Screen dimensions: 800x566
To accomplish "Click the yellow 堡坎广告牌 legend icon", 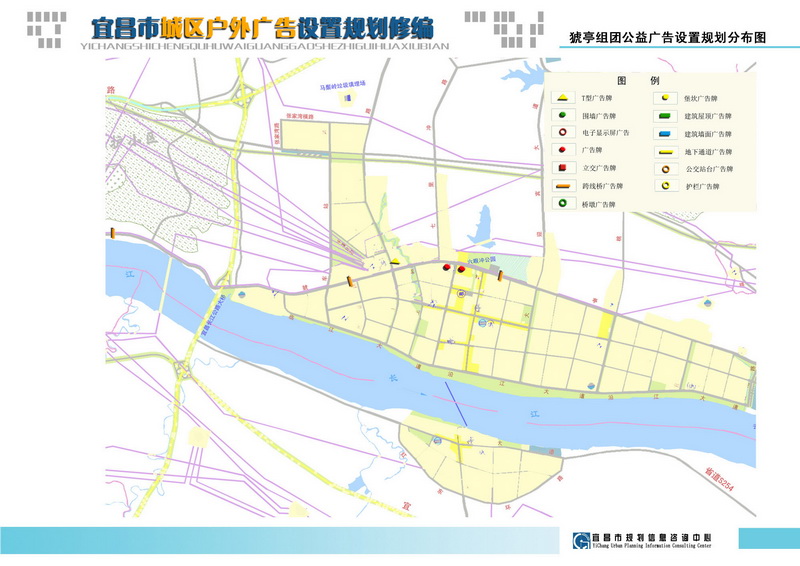I will point(664,99).
